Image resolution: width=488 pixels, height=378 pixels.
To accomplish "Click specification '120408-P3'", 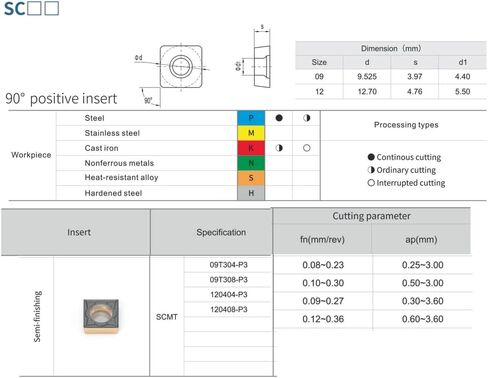I will pyautogui.click(x=229, y=310).
